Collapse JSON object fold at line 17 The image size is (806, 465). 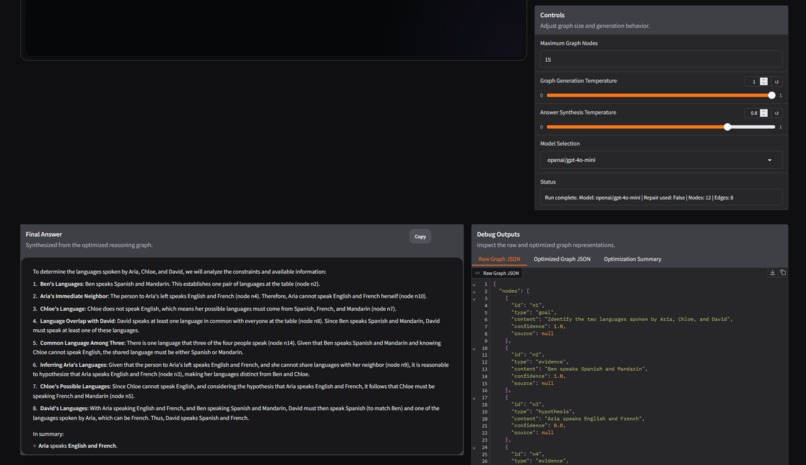(x=474, y=398)
